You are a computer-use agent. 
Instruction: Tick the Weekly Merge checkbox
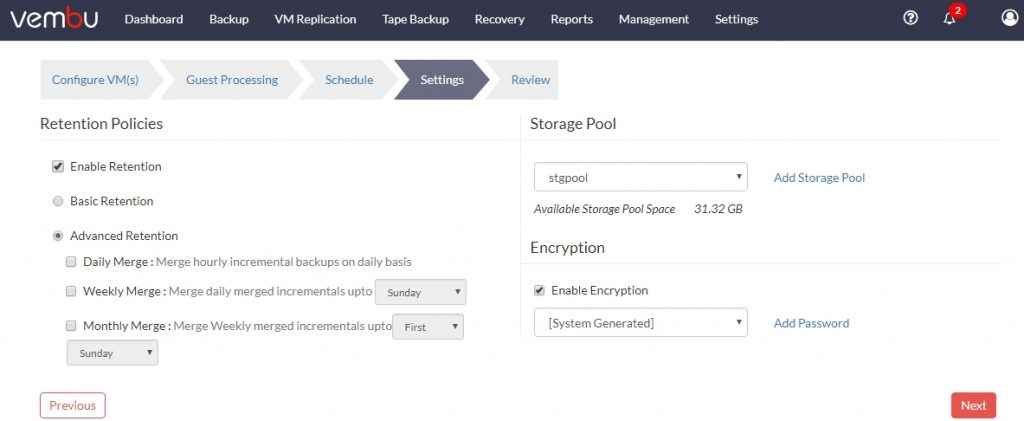[x=71, y=291]
